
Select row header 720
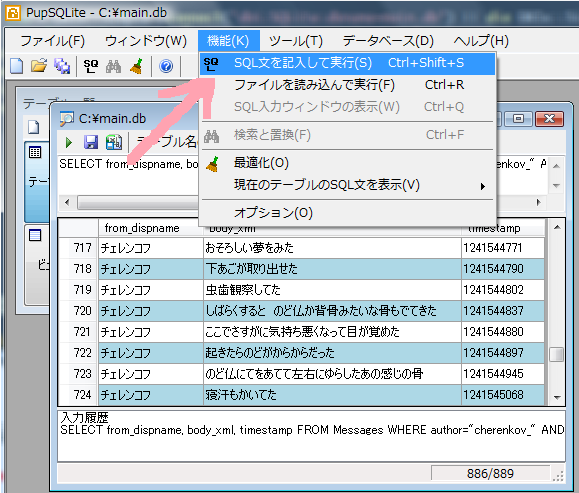pos(78,311)
